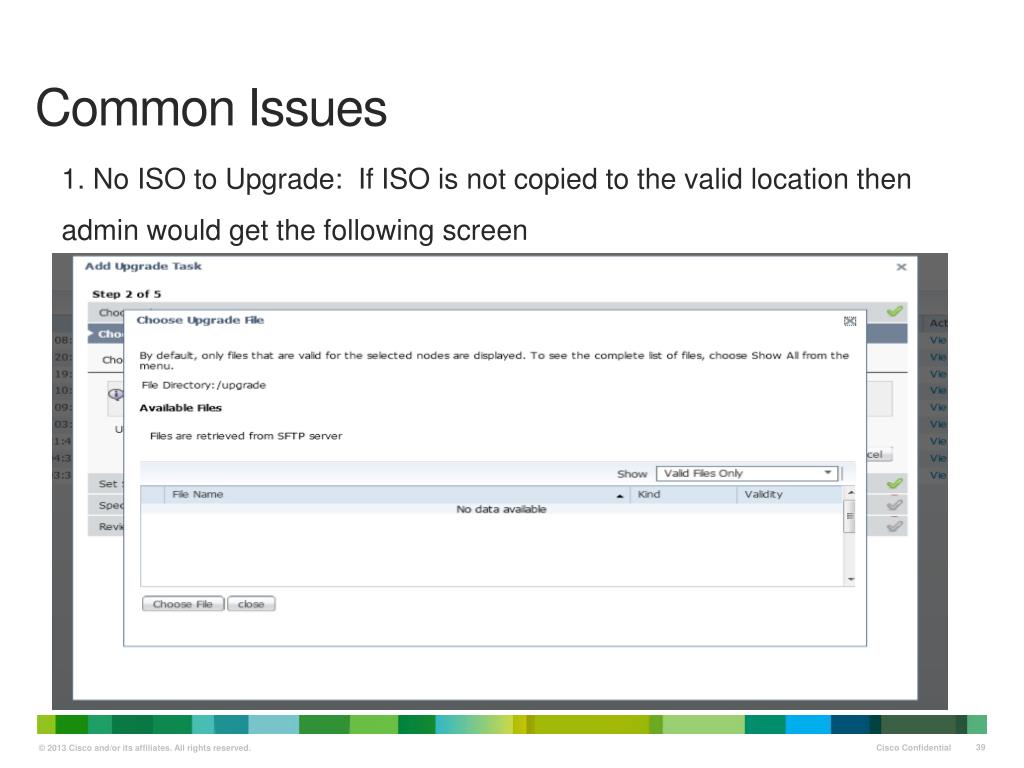This screenshot has width=1024, height=768.
Task: Click the partially hidden Cancel button
Action: pyautogui.click(x=872, y=453)
